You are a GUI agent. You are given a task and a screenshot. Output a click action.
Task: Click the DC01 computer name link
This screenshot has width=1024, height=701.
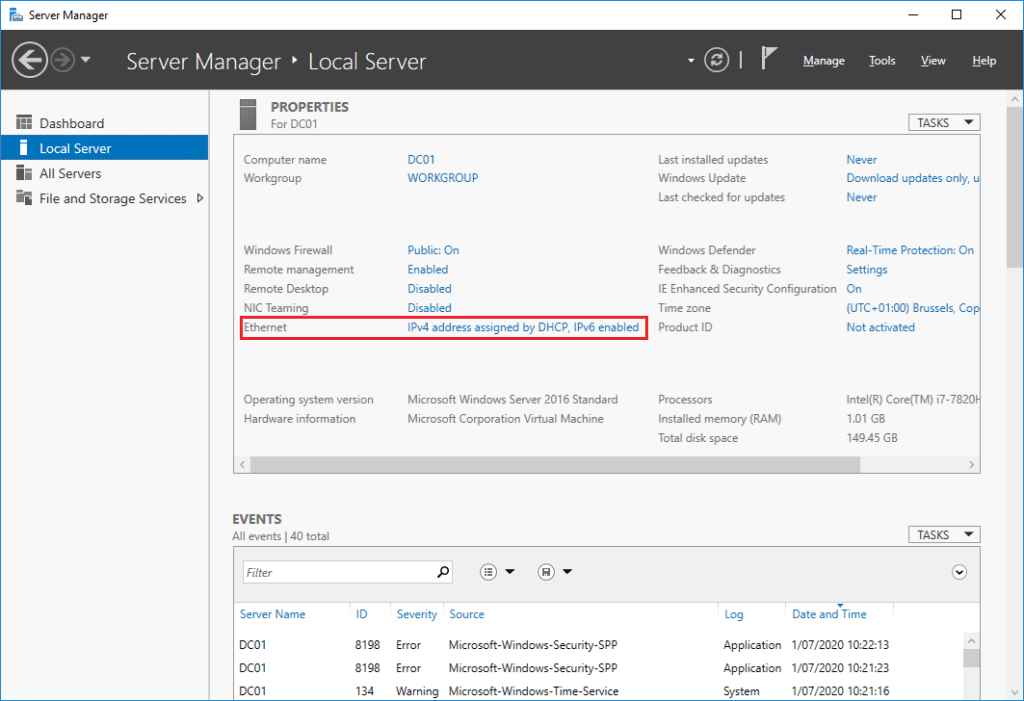tap(421, 159)
